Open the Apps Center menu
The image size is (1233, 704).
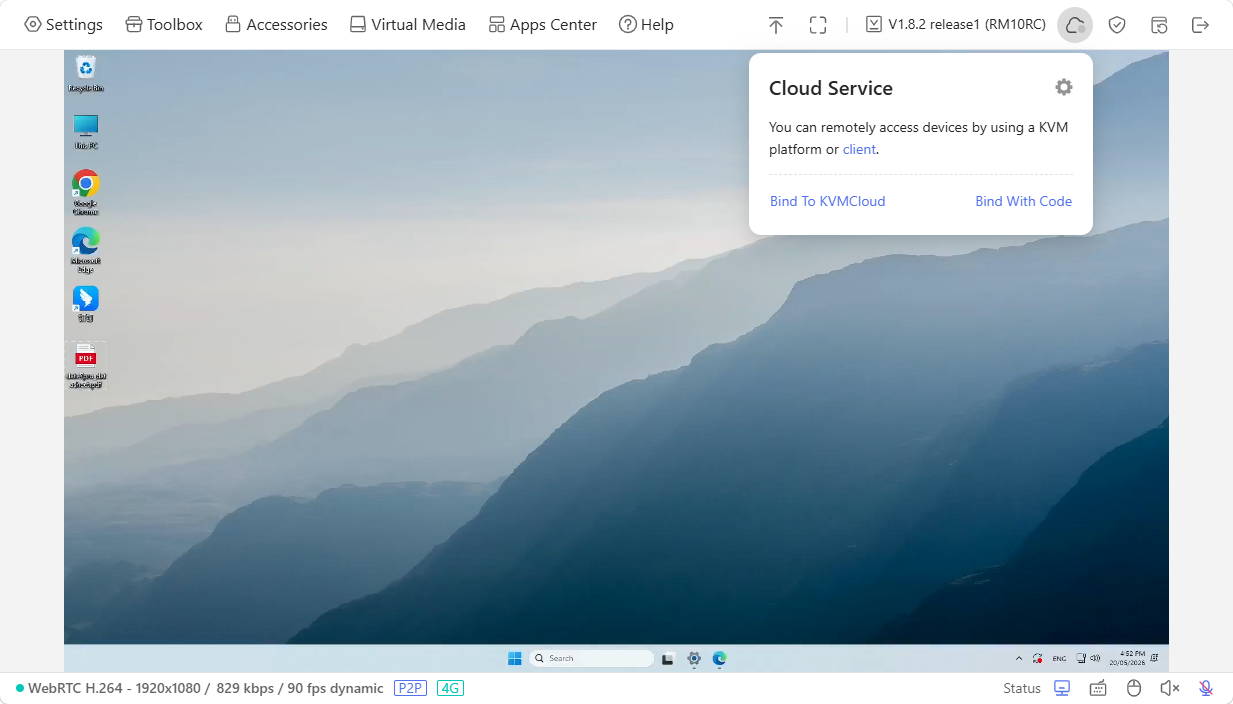pyautogui.click(x=542, y=24)
